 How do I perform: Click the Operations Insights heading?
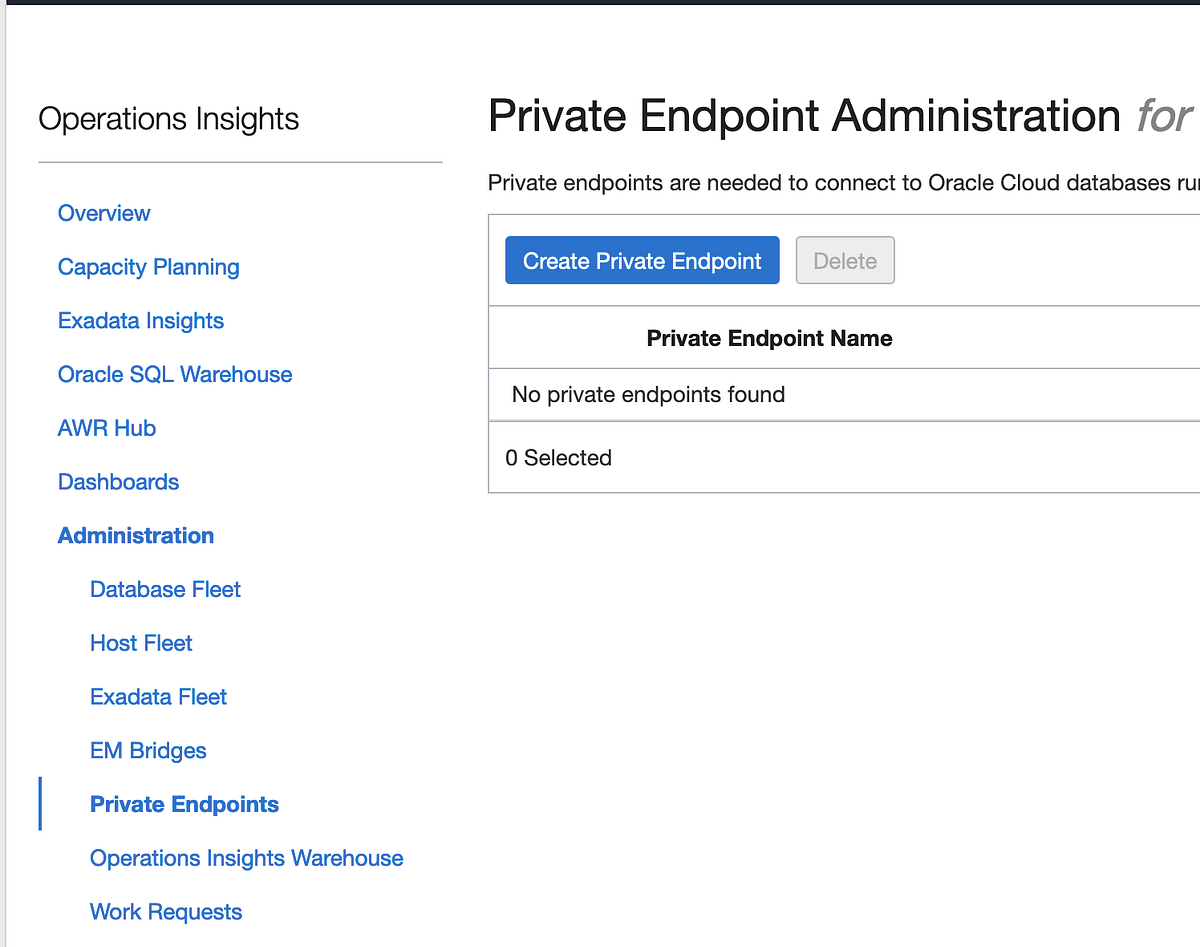click(168, 118)
